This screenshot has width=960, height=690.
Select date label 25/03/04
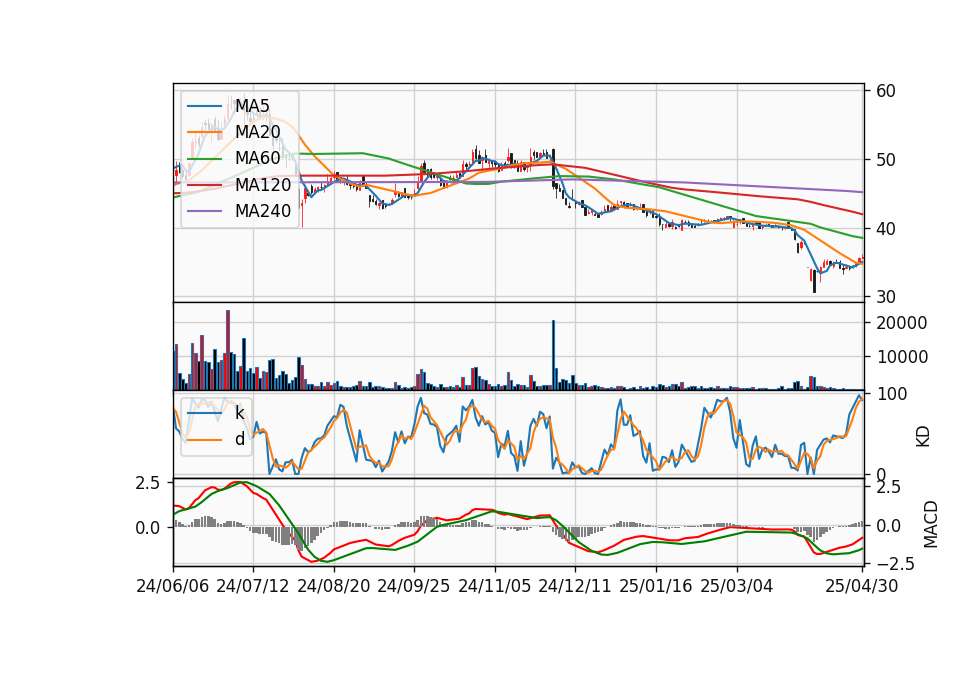pos(737,587)
